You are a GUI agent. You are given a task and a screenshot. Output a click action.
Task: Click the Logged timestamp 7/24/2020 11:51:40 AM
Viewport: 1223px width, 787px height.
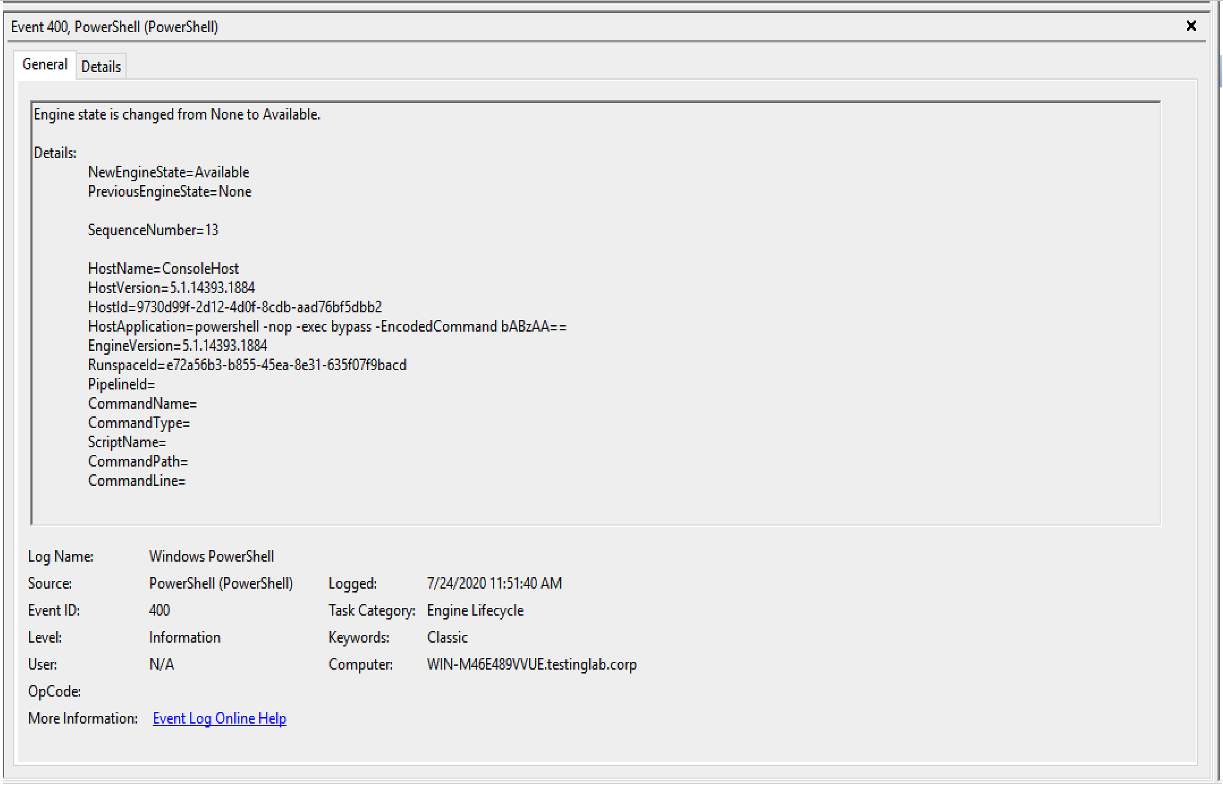[x=494, y=583]
